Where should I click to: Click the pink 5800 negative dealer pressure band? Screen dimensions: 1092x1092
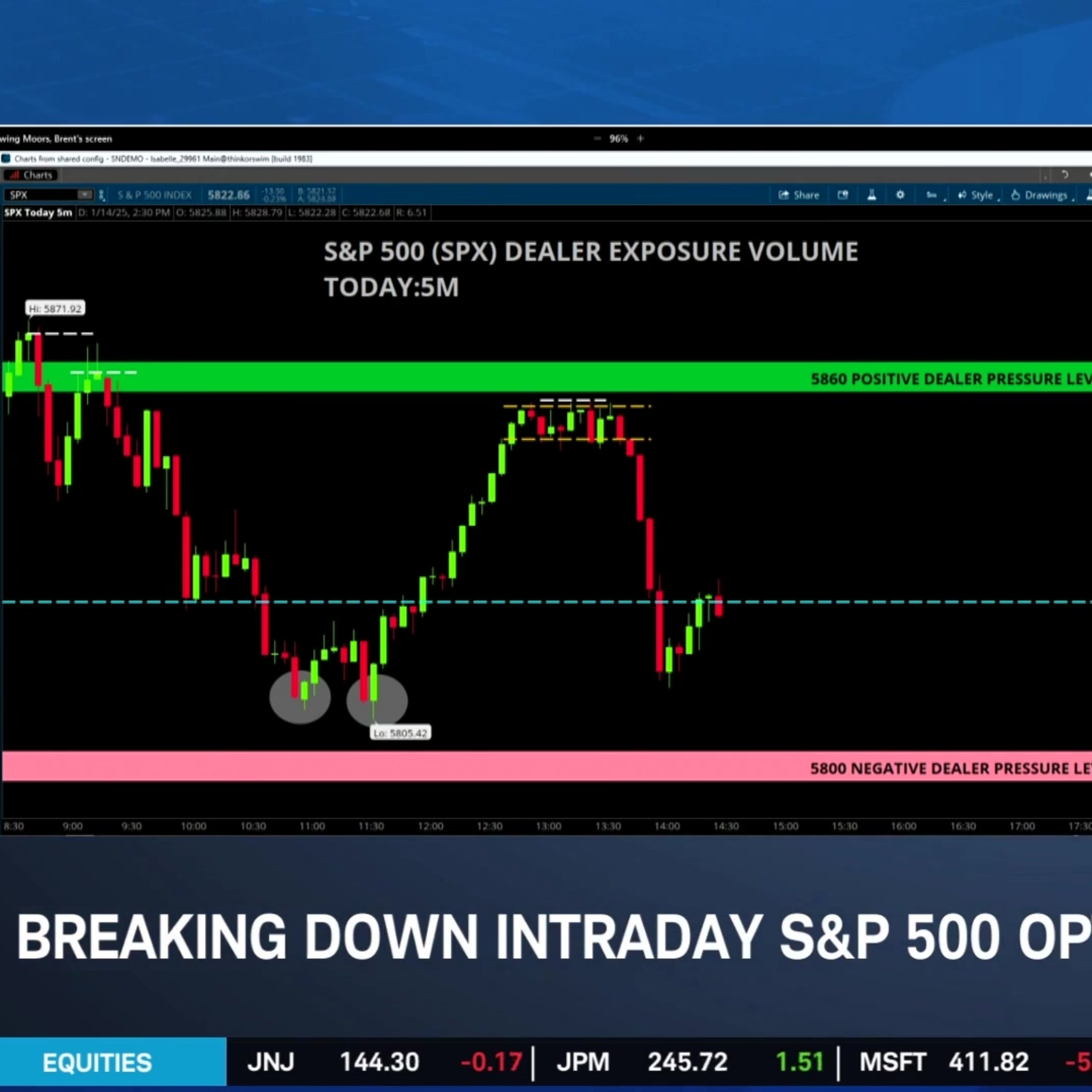547,767
